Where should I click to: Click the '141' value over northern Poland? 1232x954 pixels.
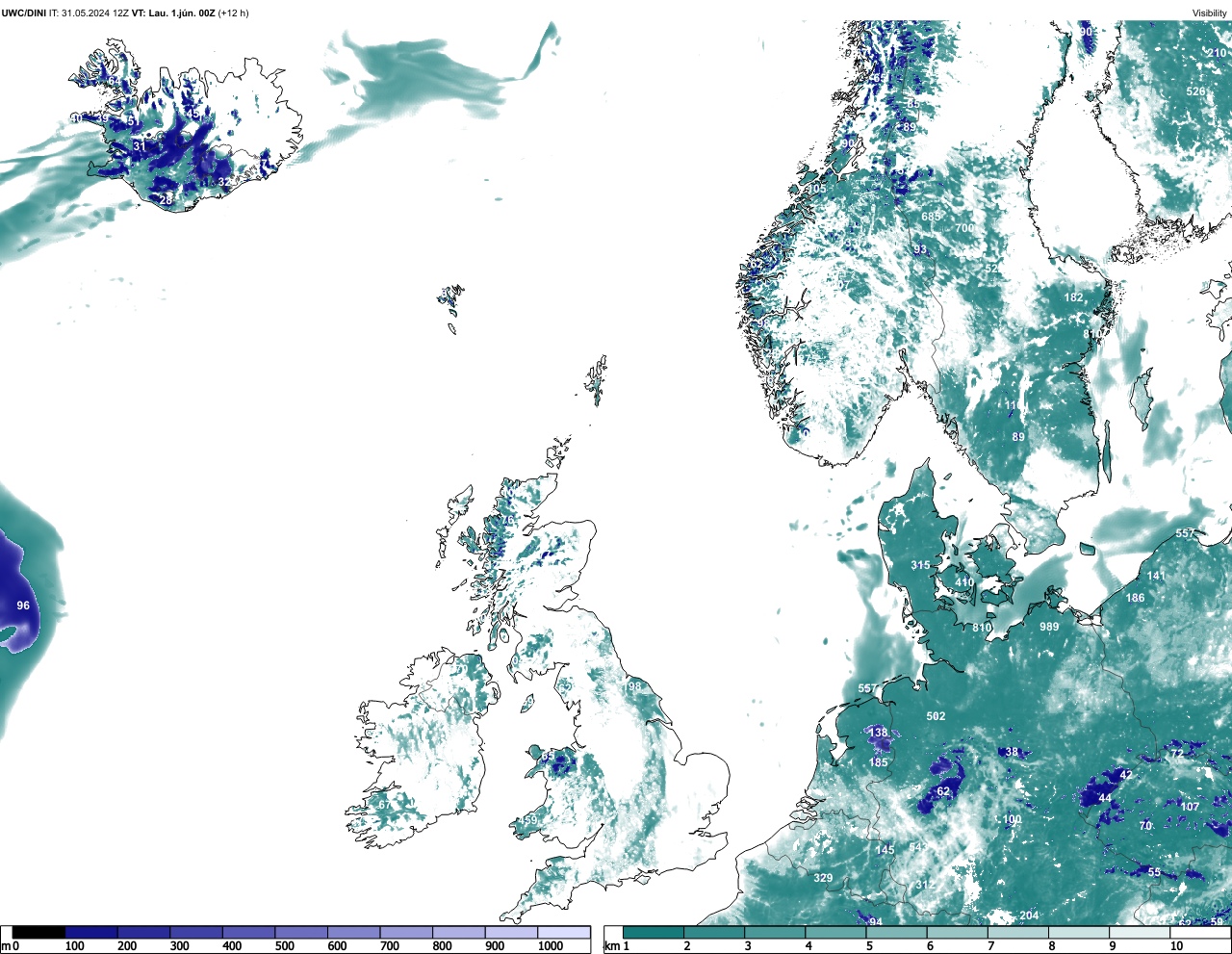click(x=1156, y=576)
